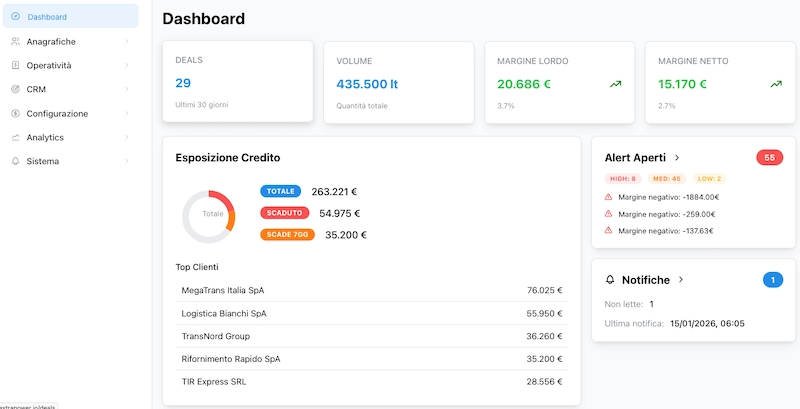Screen dimensions: 800x409
Task: Expand the Analytics section chevron
Action: 127,137
